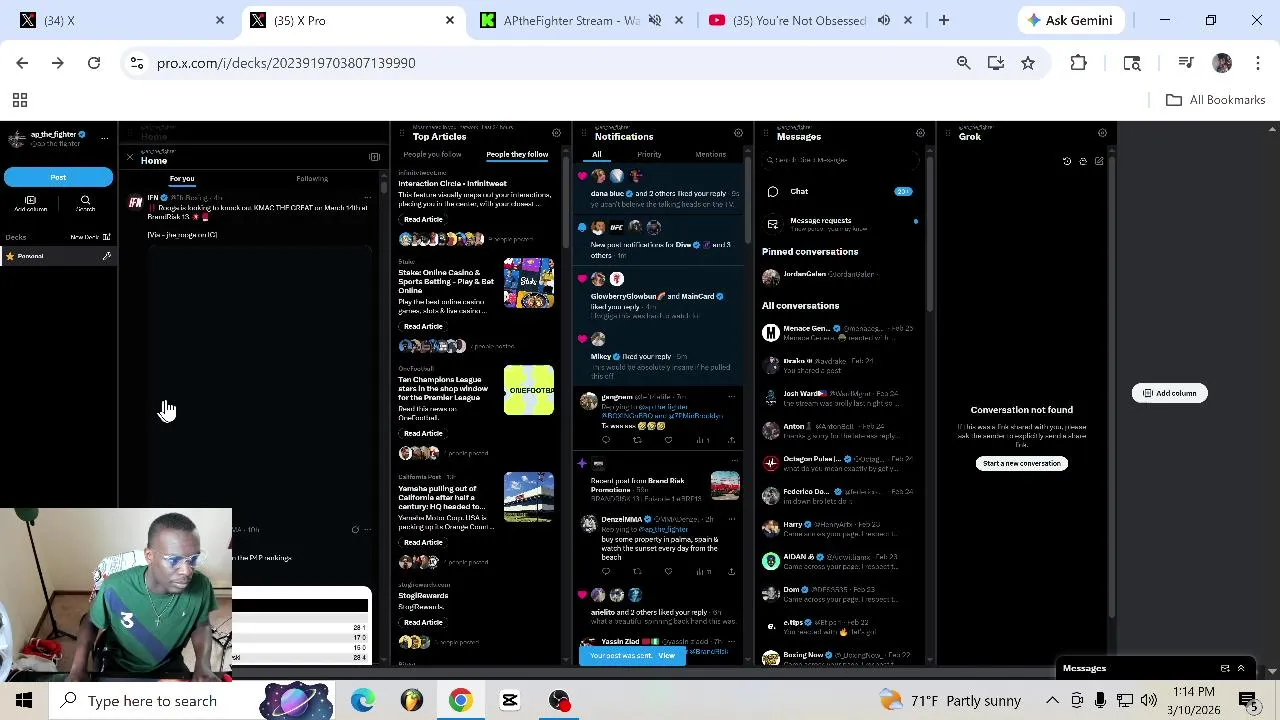
Task: Like the DenzelMMA post
Action: coord(668,571)
